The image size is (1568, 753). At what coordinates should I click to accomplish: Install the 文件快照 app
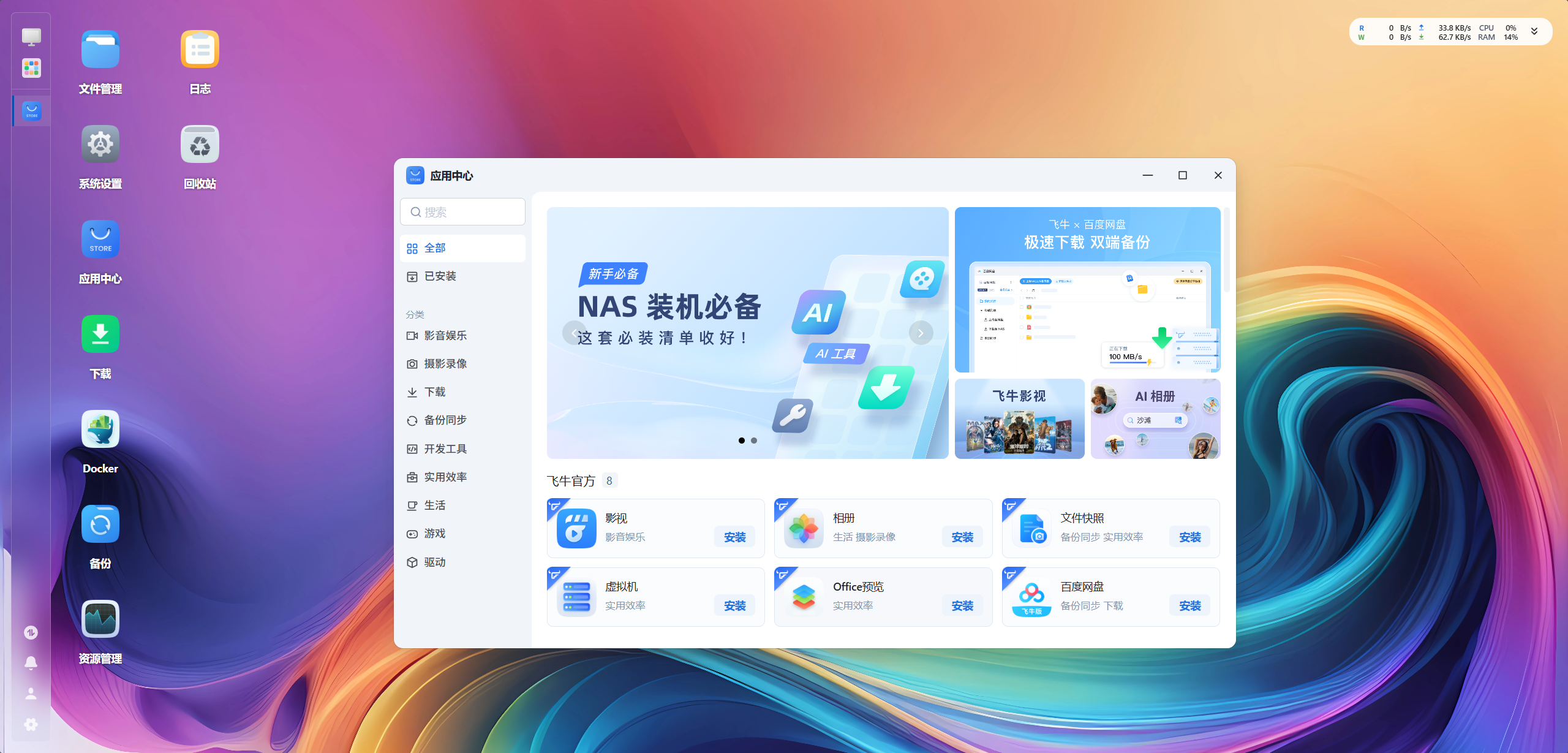1189,537
